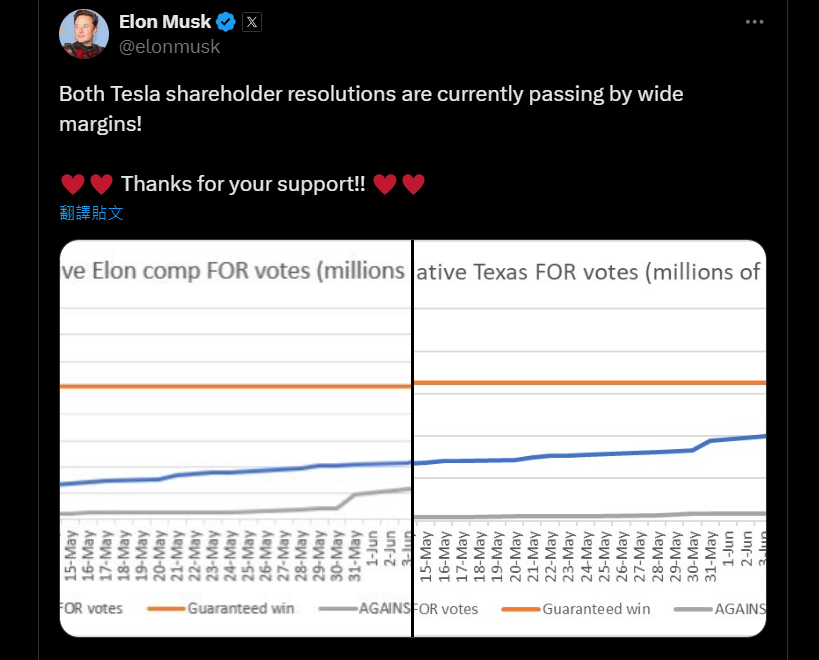The height and width of the screenshot is (660, 819).
Task: Click the "Thanks for your support!!" text
Action: click(243, 184)
